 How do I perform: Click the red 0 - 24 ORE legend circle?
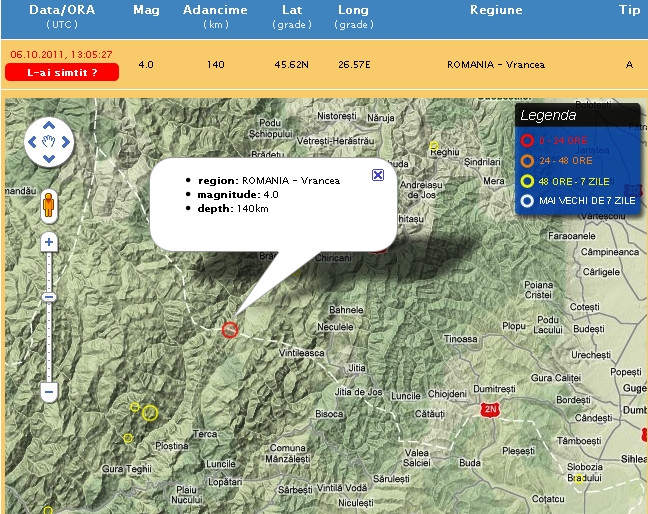click(527, 140)
